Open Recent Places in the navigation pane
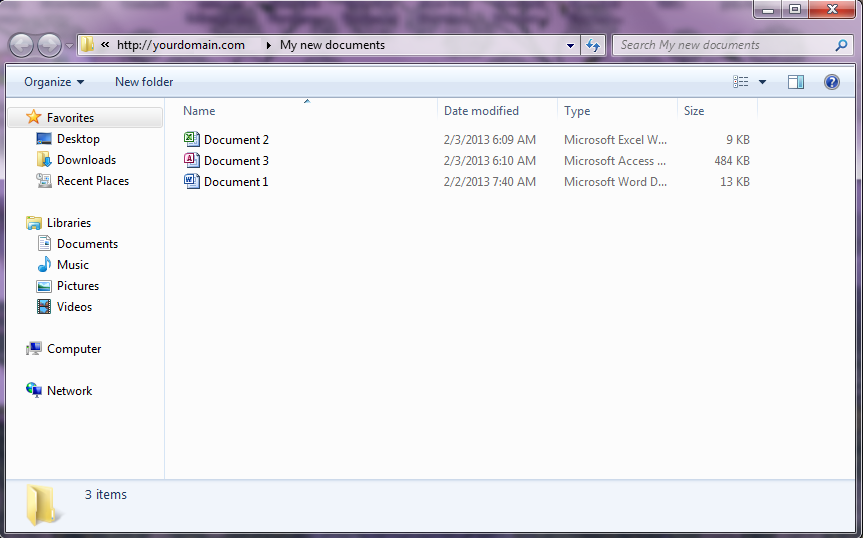Viewport: 863px width, 538px height. pyautogui.click(x=93, y=180)
